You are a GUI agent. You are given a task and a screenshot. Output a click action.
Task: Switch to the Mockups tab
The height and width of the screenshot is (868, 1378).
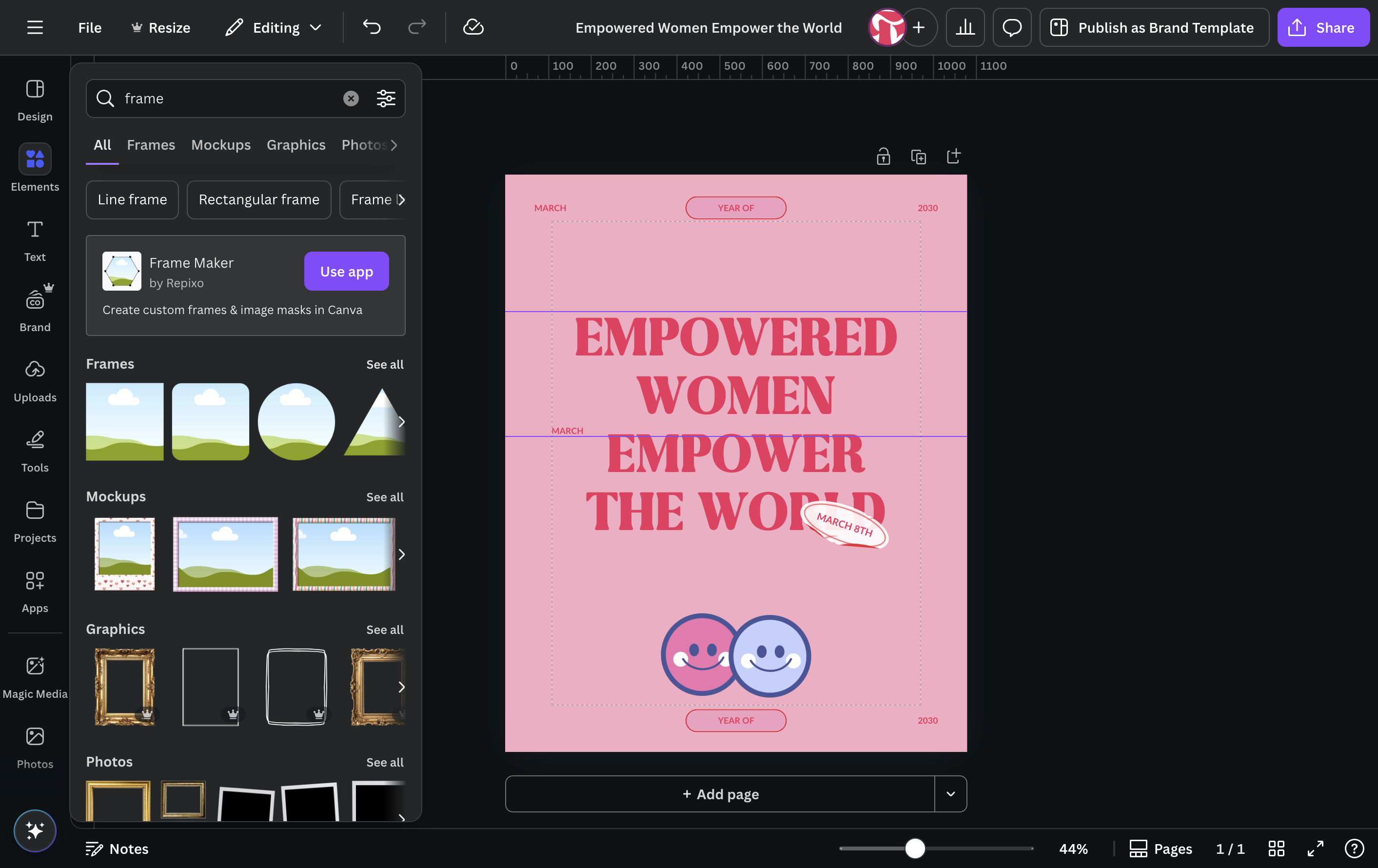[x=221, y=145]
